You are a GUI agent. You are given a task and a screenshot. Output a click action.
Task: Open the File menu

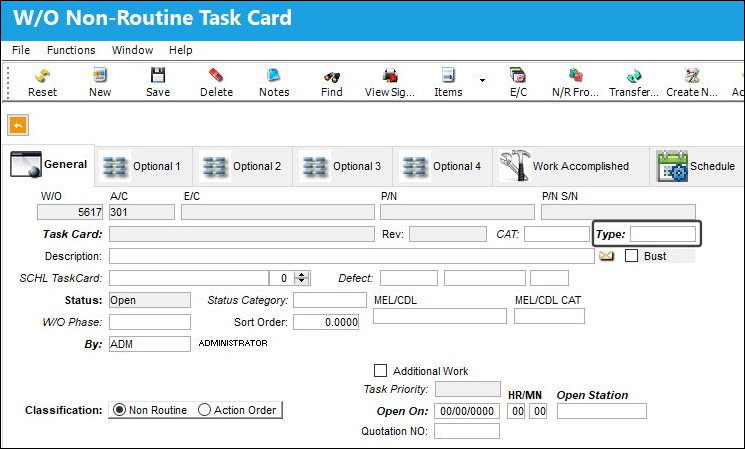click(21, 50)
